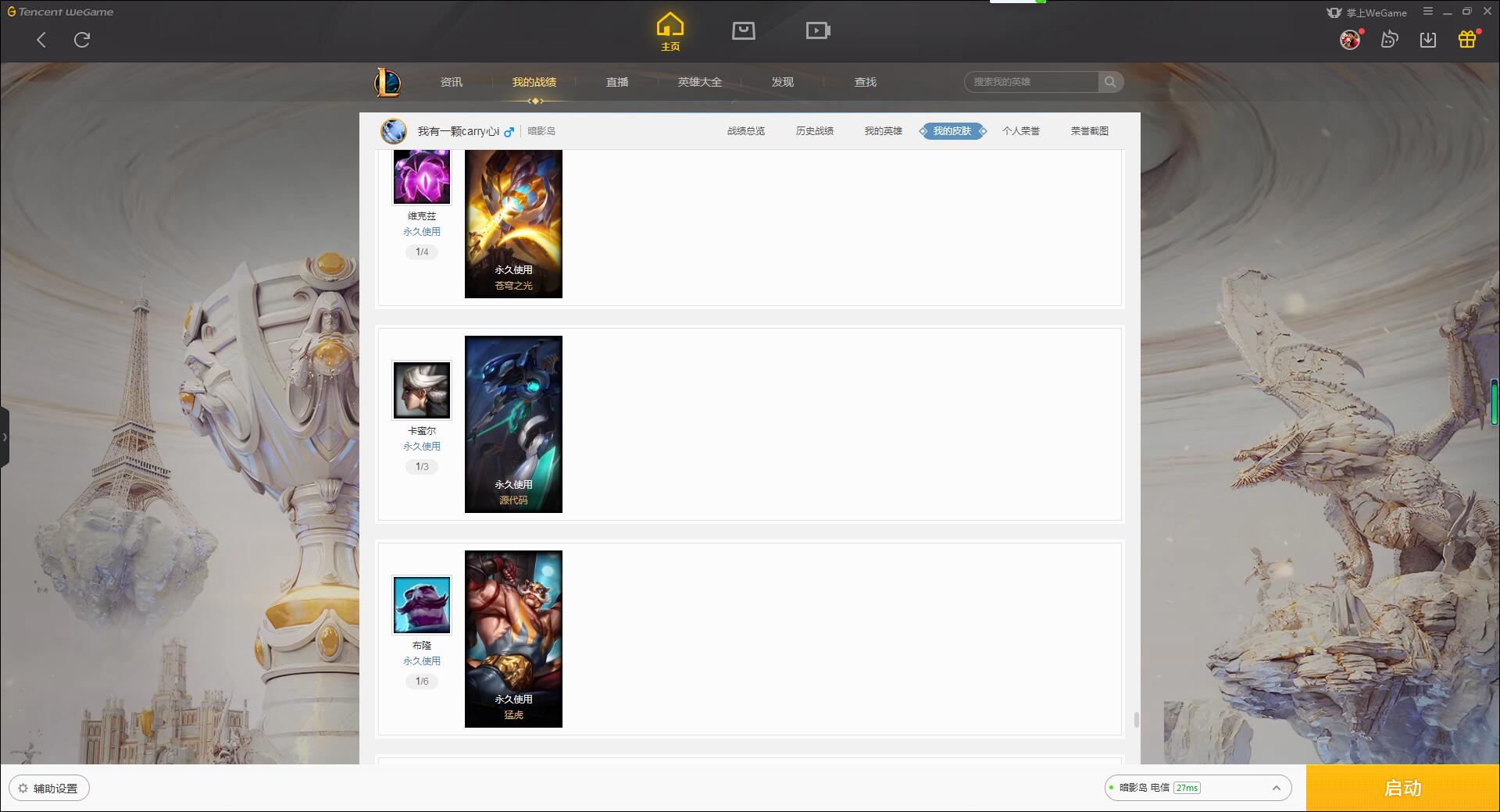Select the 荣誉截图 sub-tab
The image size is (1500, 812).
[x=1090, y=131]
